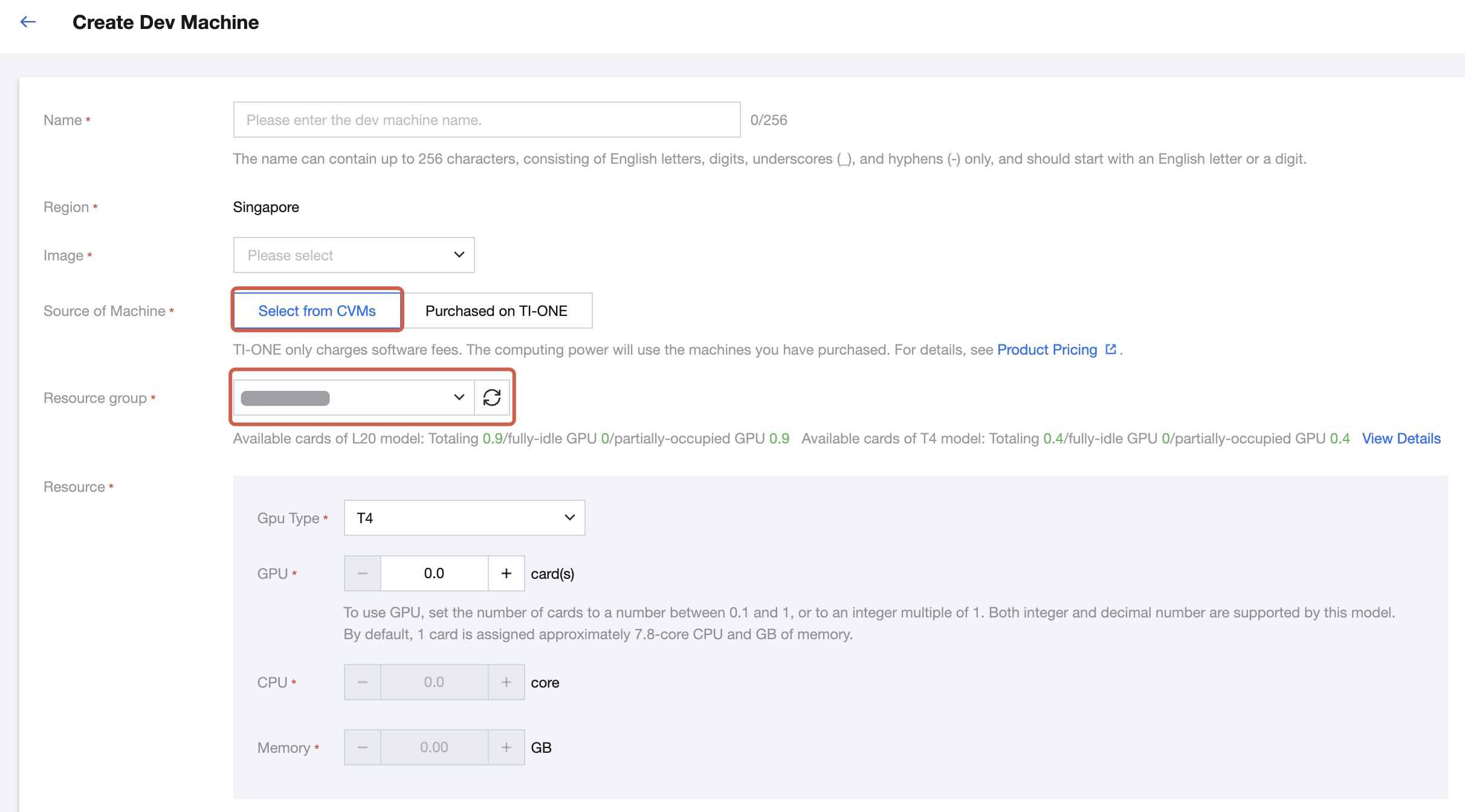
Task: Focus the dev machine name field
Action: pos(487,120)
